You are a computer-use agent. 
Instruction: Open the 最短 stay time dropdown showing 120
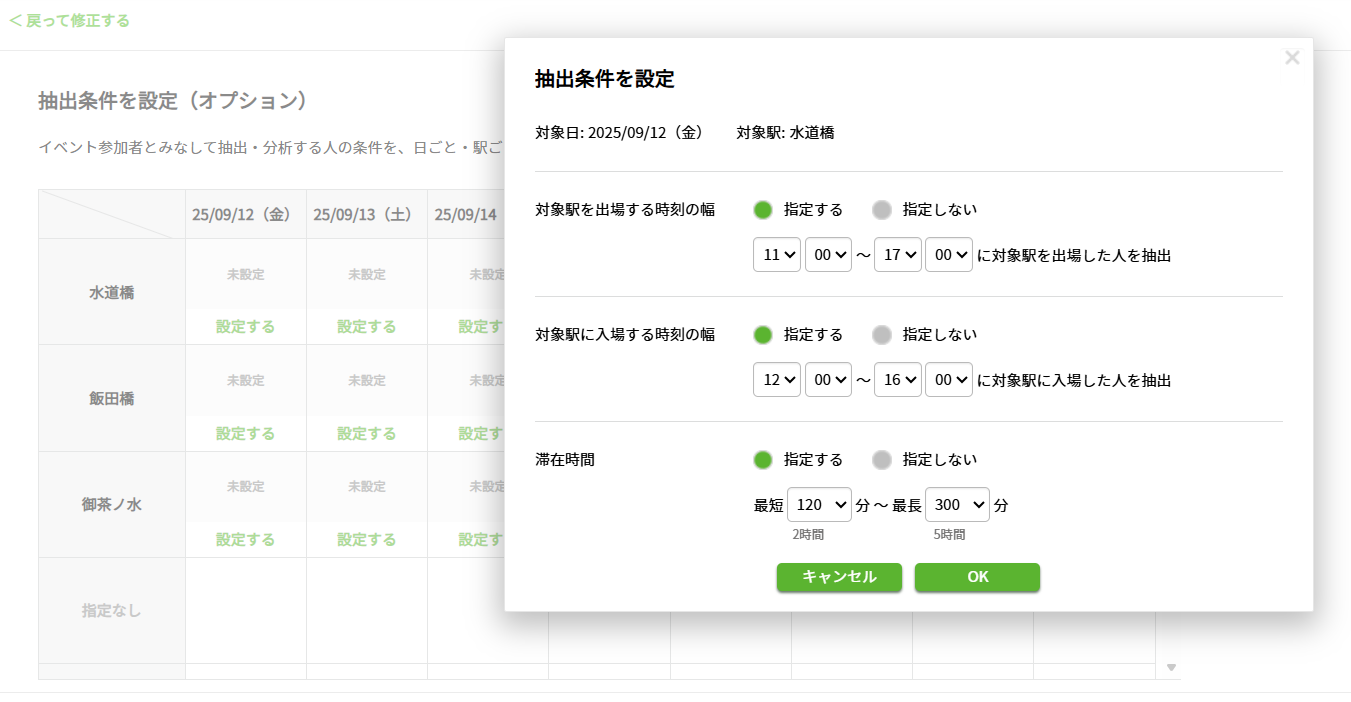[819, 505]
